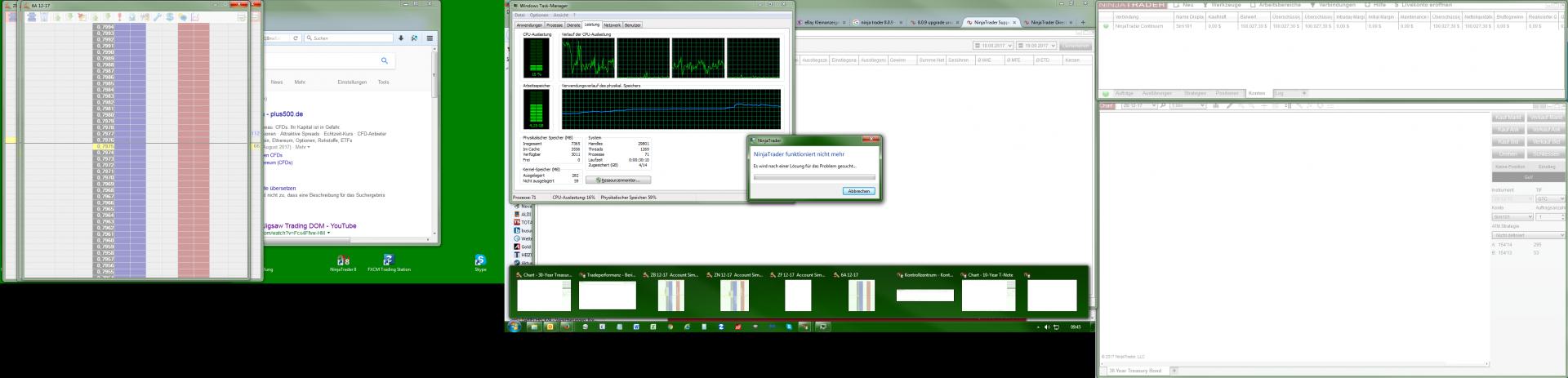The height and width of the screenshot is (378, 1568).
Task: Click the progress bar in the NinjaTrader dialog
Action: [814, 176]
